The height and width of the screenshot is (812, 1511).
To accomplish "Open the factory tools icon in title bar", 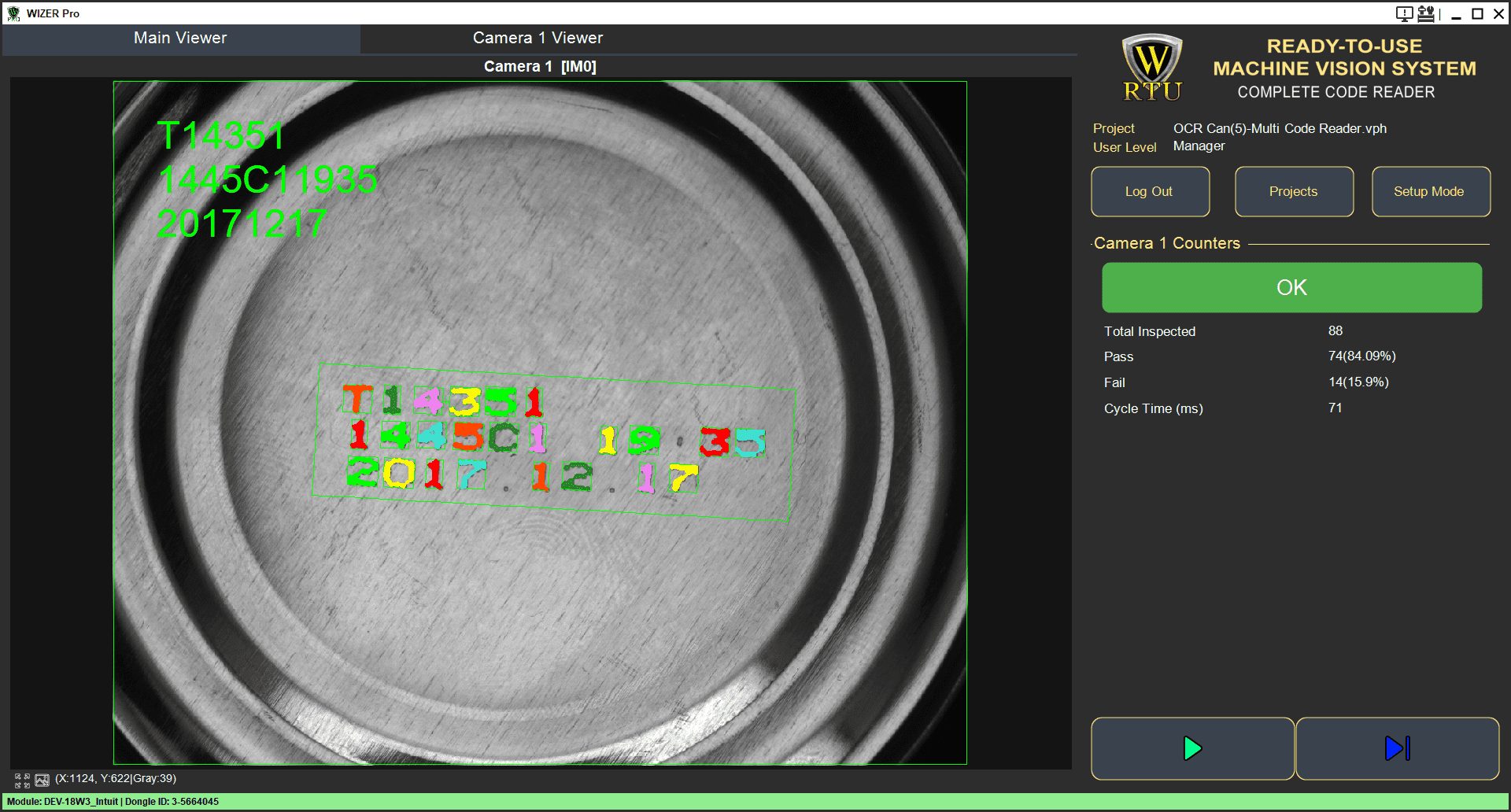I will coord(1425,13).
